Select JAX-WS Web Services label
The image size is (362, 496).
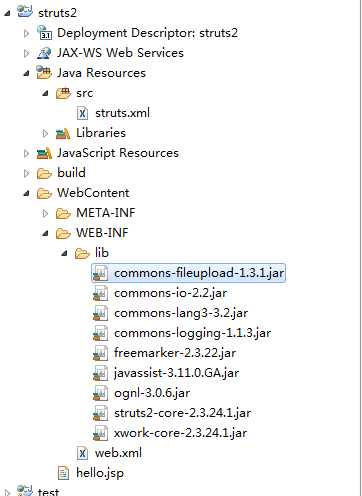[x=120, y=53]
